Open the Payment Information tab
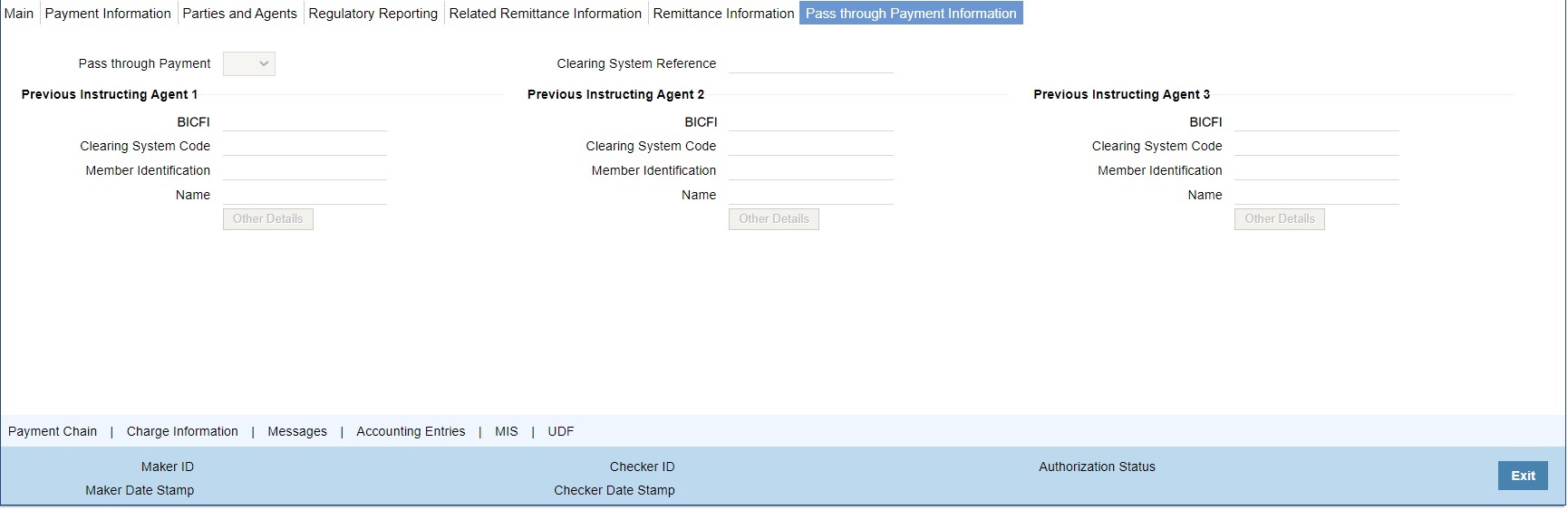 108,14
